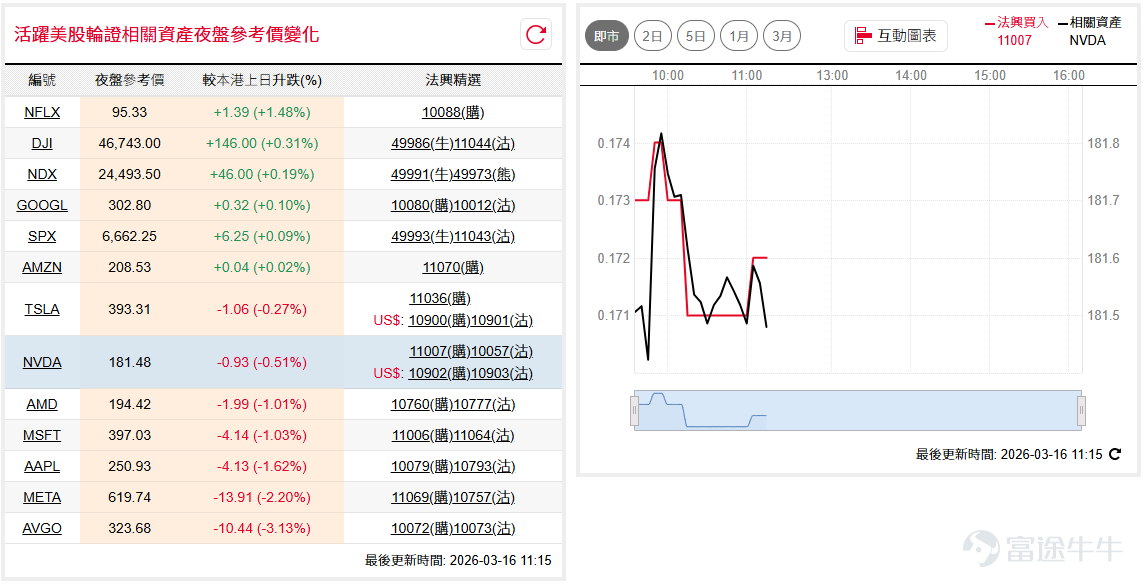Refresh chart next to last update time
The image size is (1143, 585).
point(1115,454)
